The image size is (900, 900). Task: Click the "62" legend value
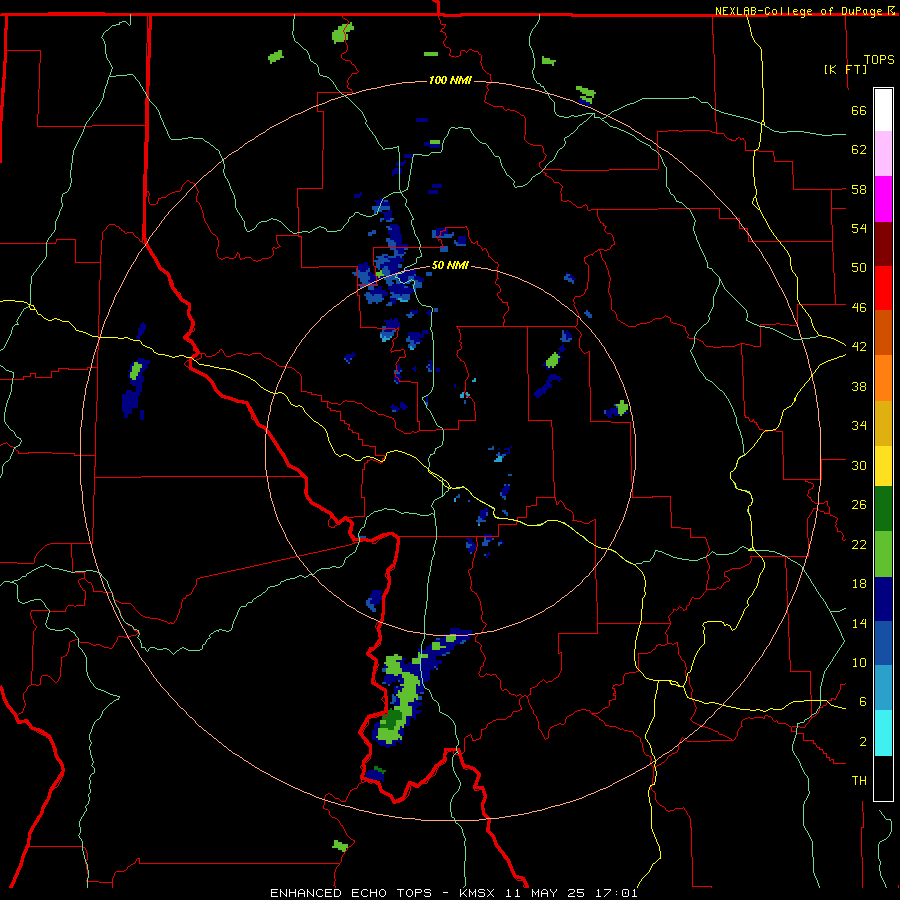(859, 150)
